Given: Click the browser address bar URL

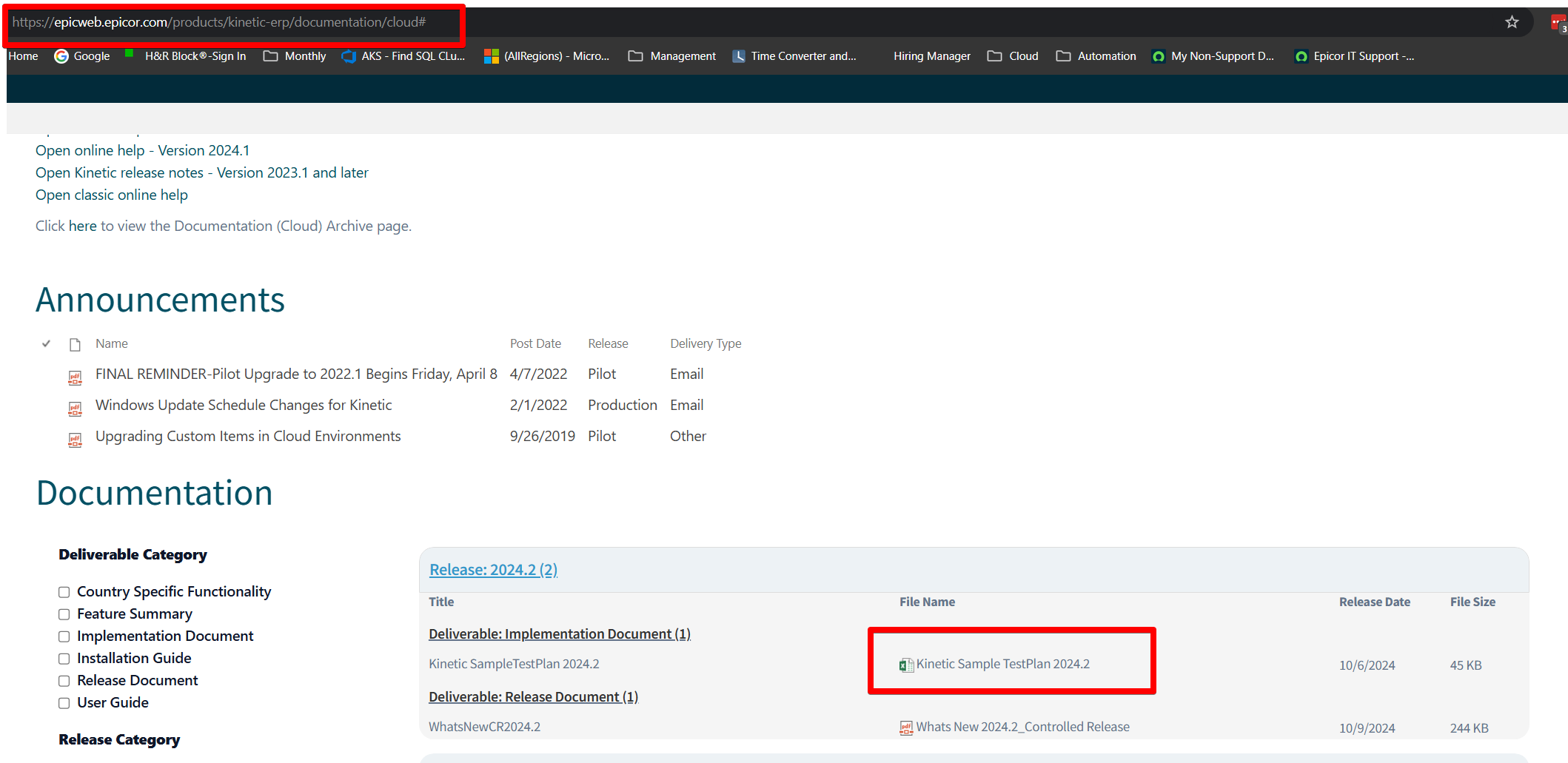Looking at the screenshot, I should 219,22.
